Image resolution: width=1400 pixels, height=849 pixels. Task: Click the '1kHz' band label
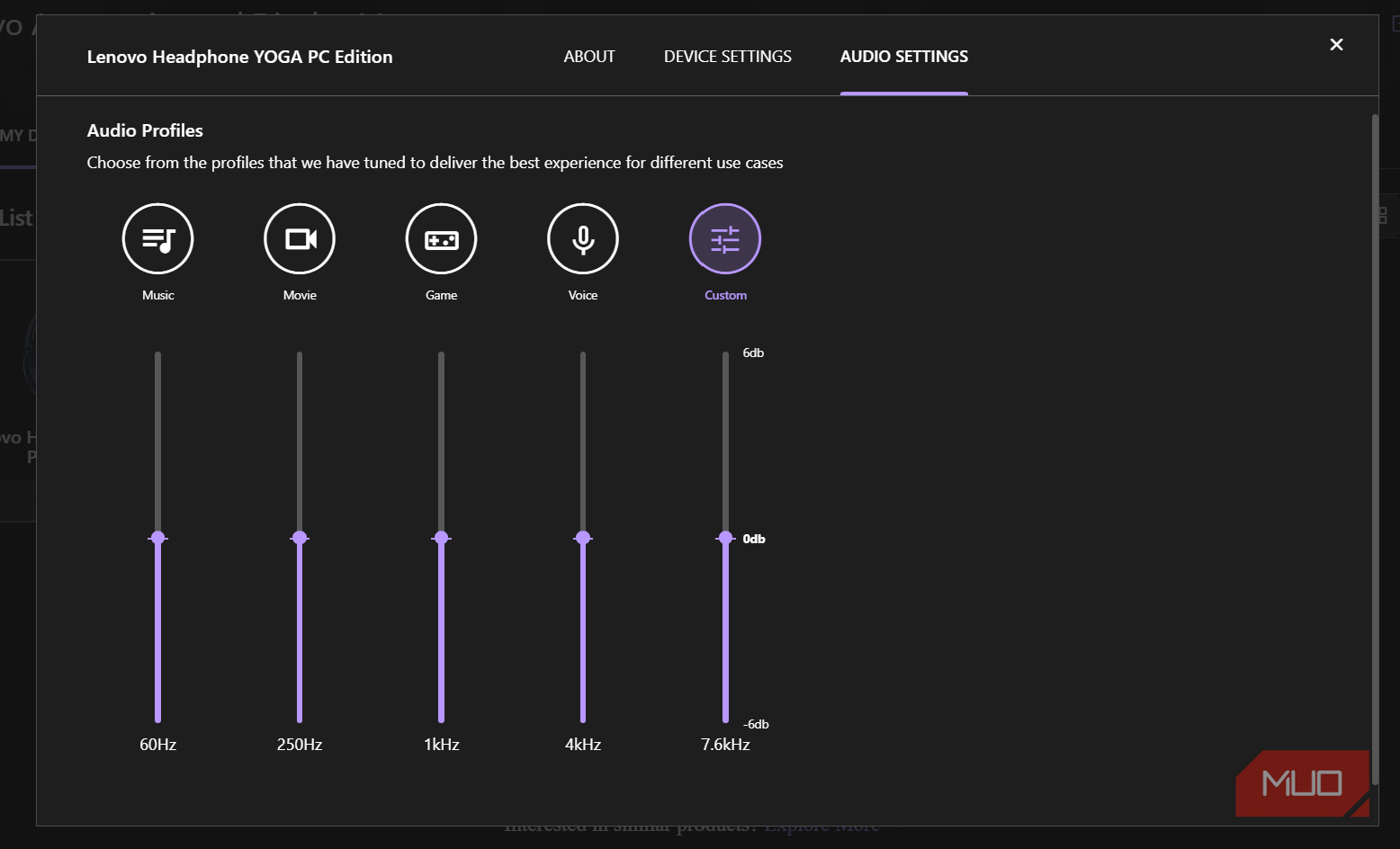442,745
